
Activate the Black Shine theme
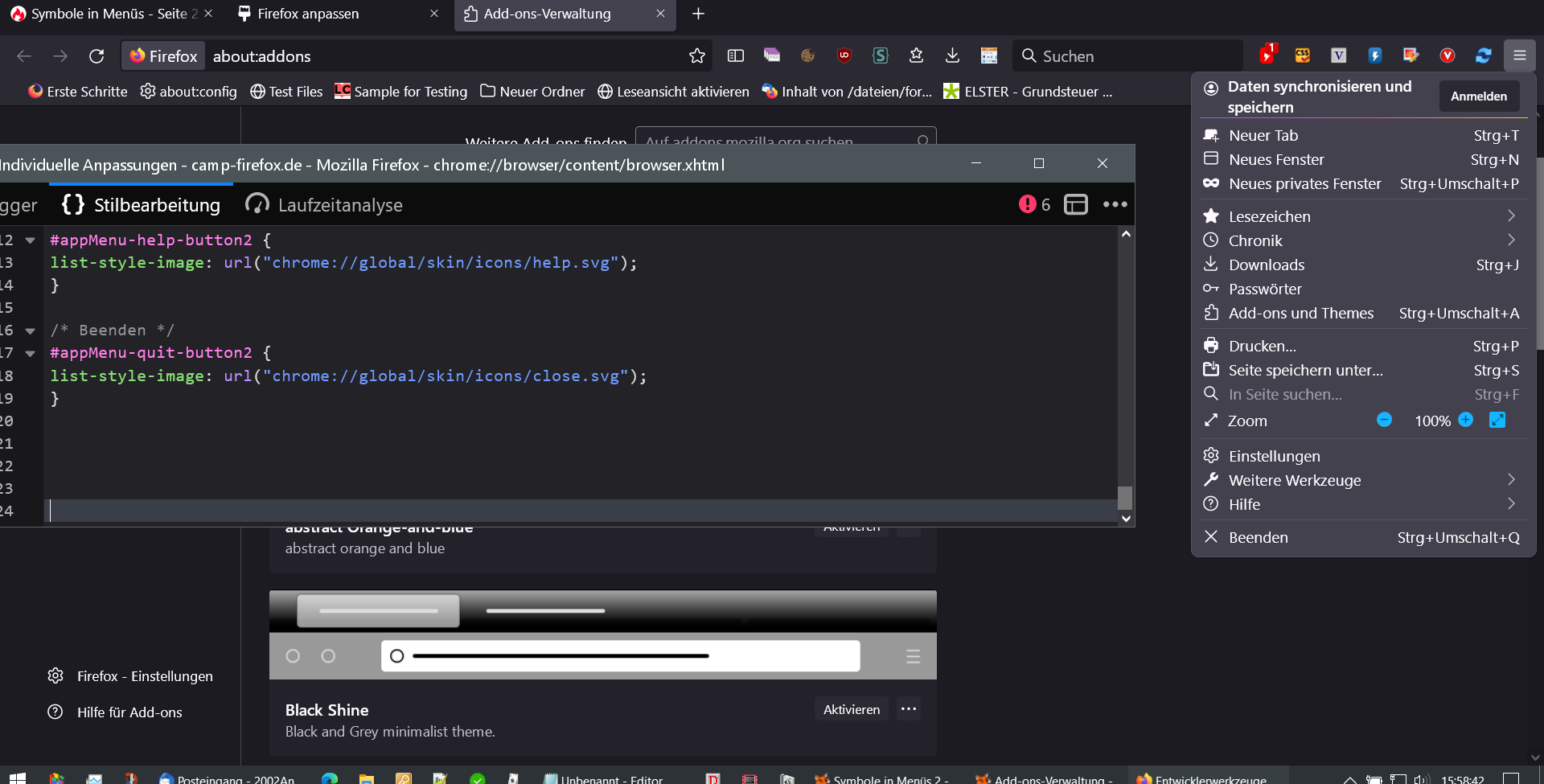click(x=851, y=709)
